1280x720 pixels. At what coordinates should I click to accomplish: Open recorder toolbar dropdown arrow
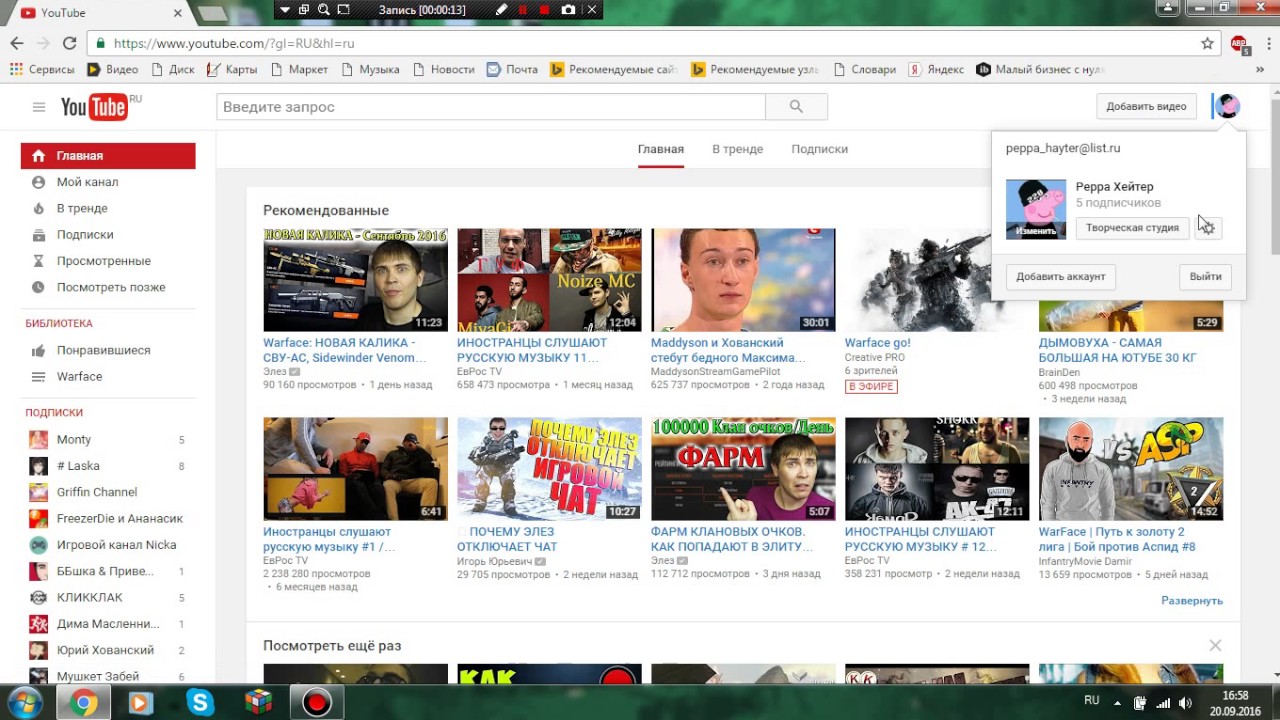tap(285, 10)
